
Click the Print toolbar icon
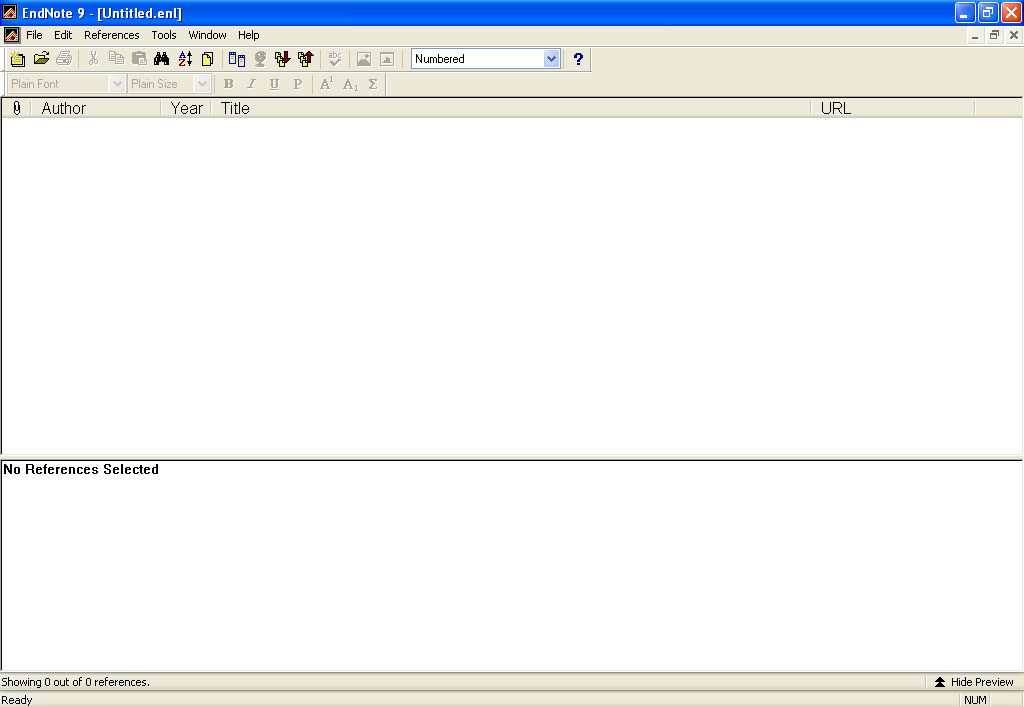[64, 59]
